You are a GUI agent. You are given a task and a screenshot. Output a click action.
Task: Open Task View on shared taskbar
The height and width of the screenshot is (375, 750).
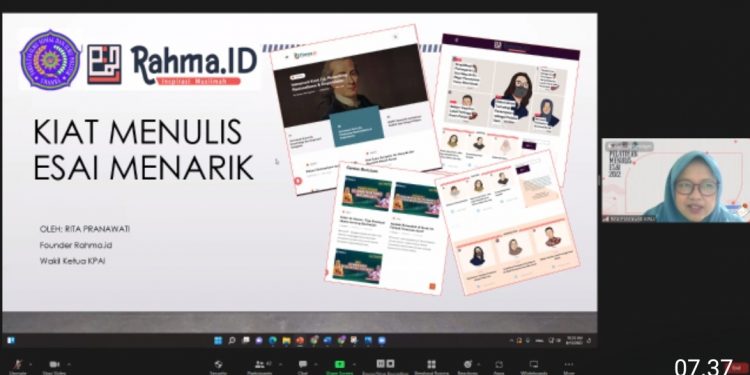[245, 341]
